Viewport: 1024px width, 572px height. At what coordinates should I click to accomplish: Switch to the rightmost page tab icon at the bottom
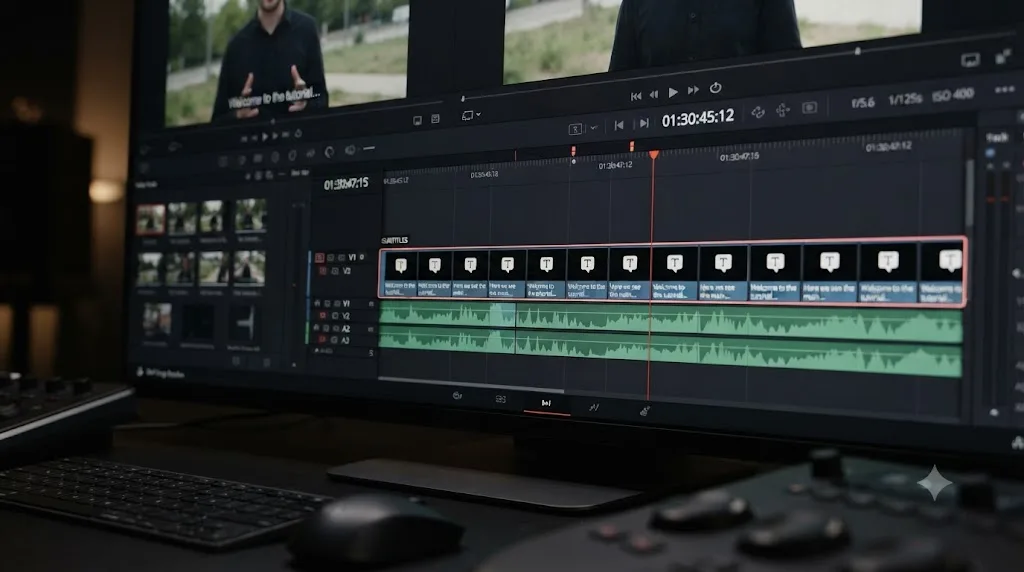[x=645, y=411]
